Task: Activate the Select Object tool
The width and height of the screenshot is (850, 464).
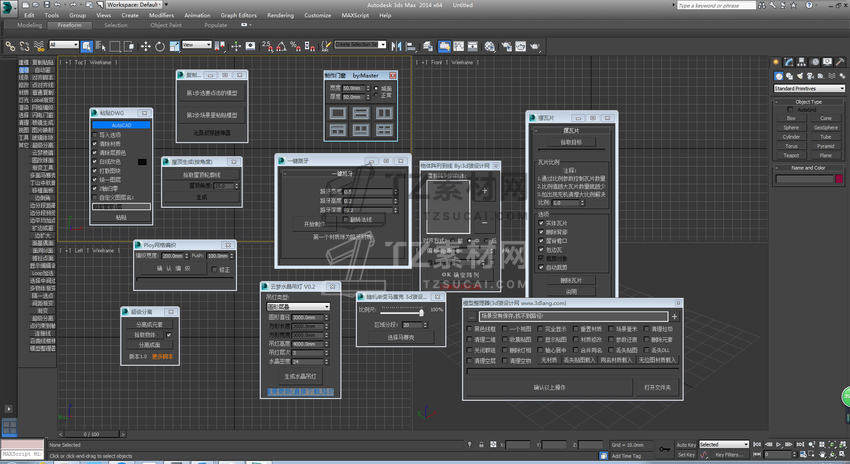Action: (x=87, y=46)
